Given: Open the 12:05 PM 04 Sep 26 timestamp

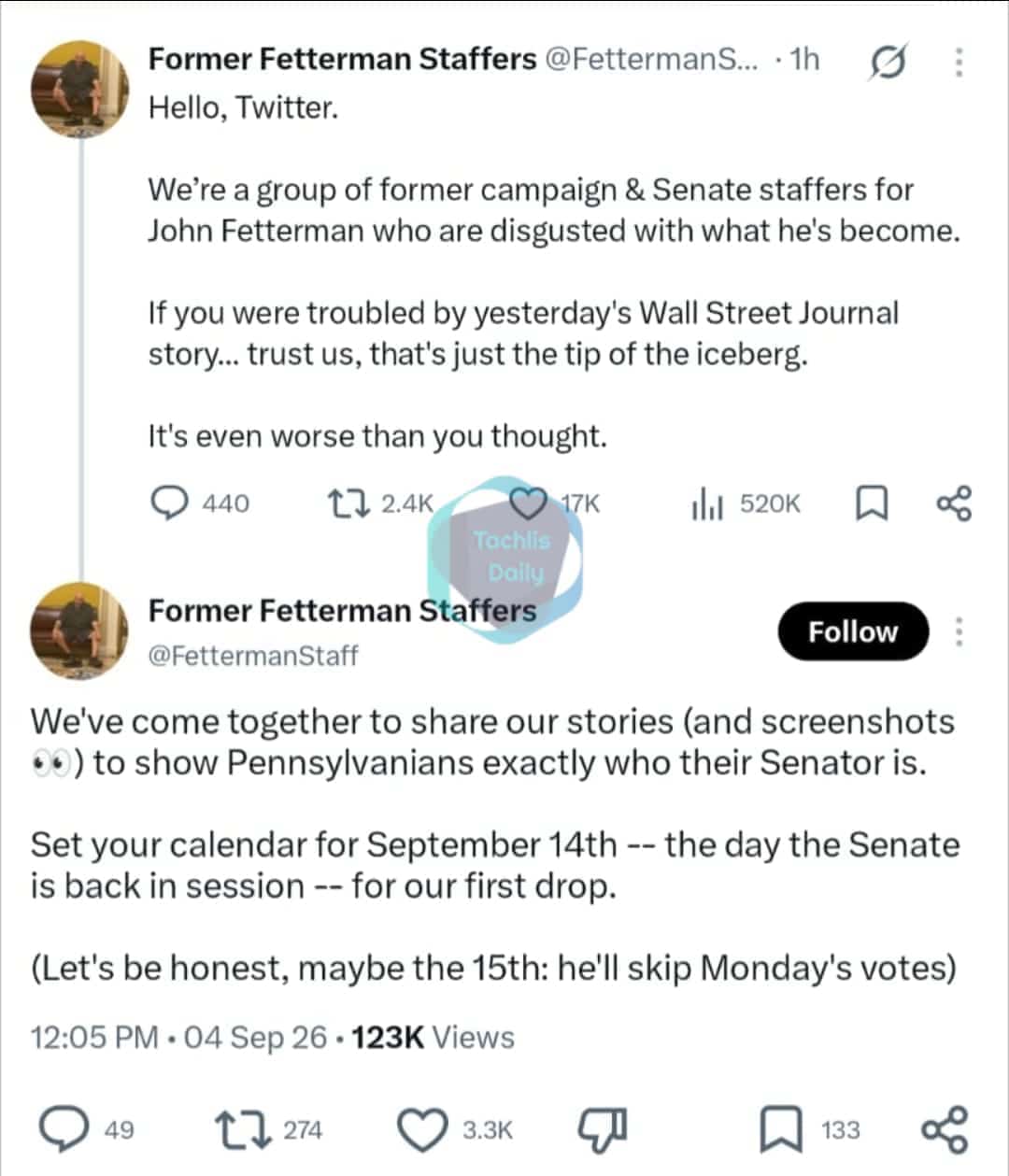Looking at the screenshot, I should coord(179,1038).
